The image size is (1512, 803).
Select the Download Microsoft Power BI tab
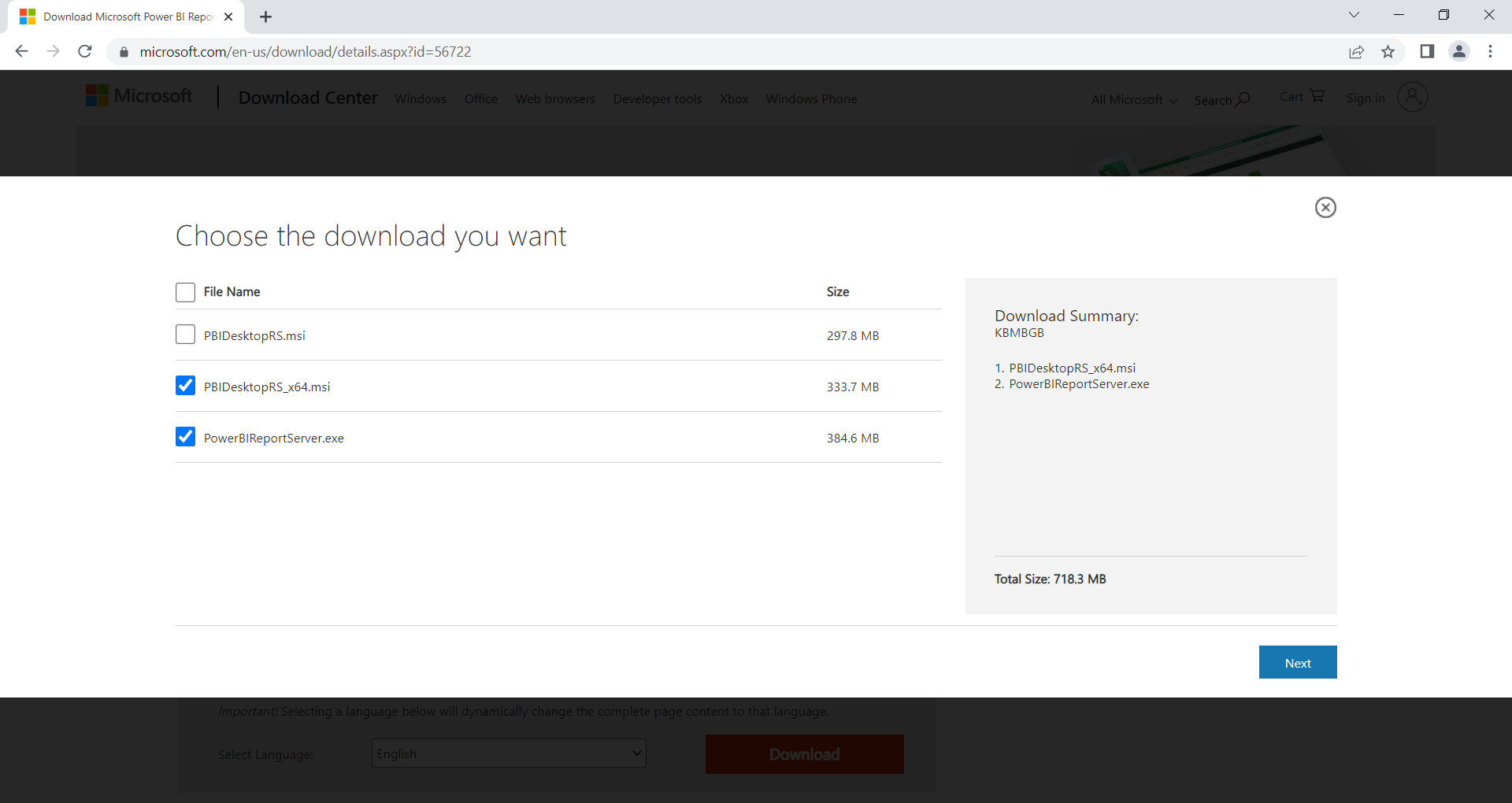pos(126,17)
